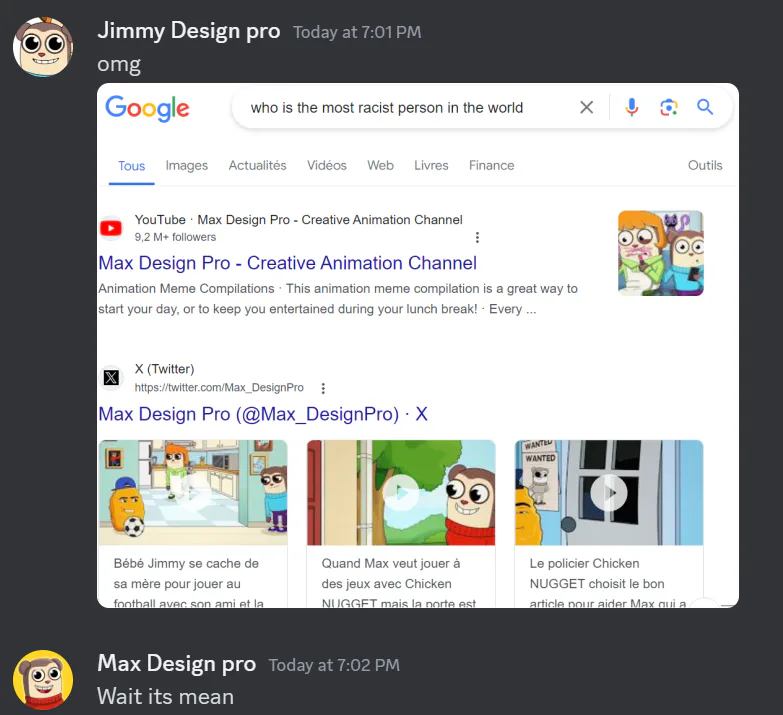The width and height of the screenshot is (783, 715).
Task: Click the Max Design pro username
Action: coord(177,664)
